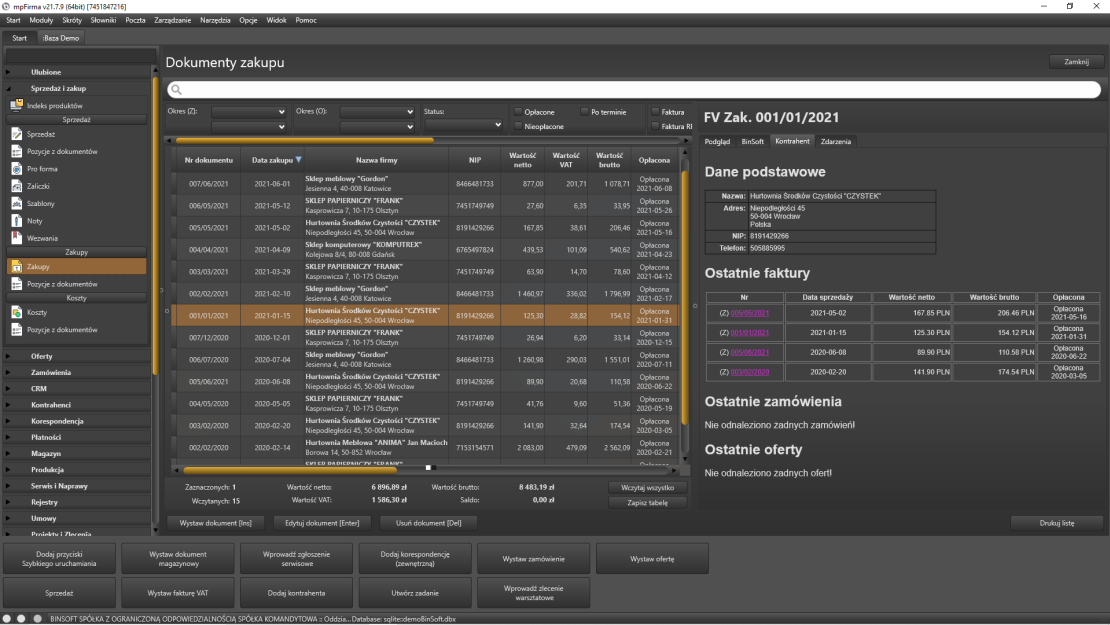Viewport: 1110px width, 625px height.
Task: Click the magnifier icon in search bar
Action: (x=176, y=90)
